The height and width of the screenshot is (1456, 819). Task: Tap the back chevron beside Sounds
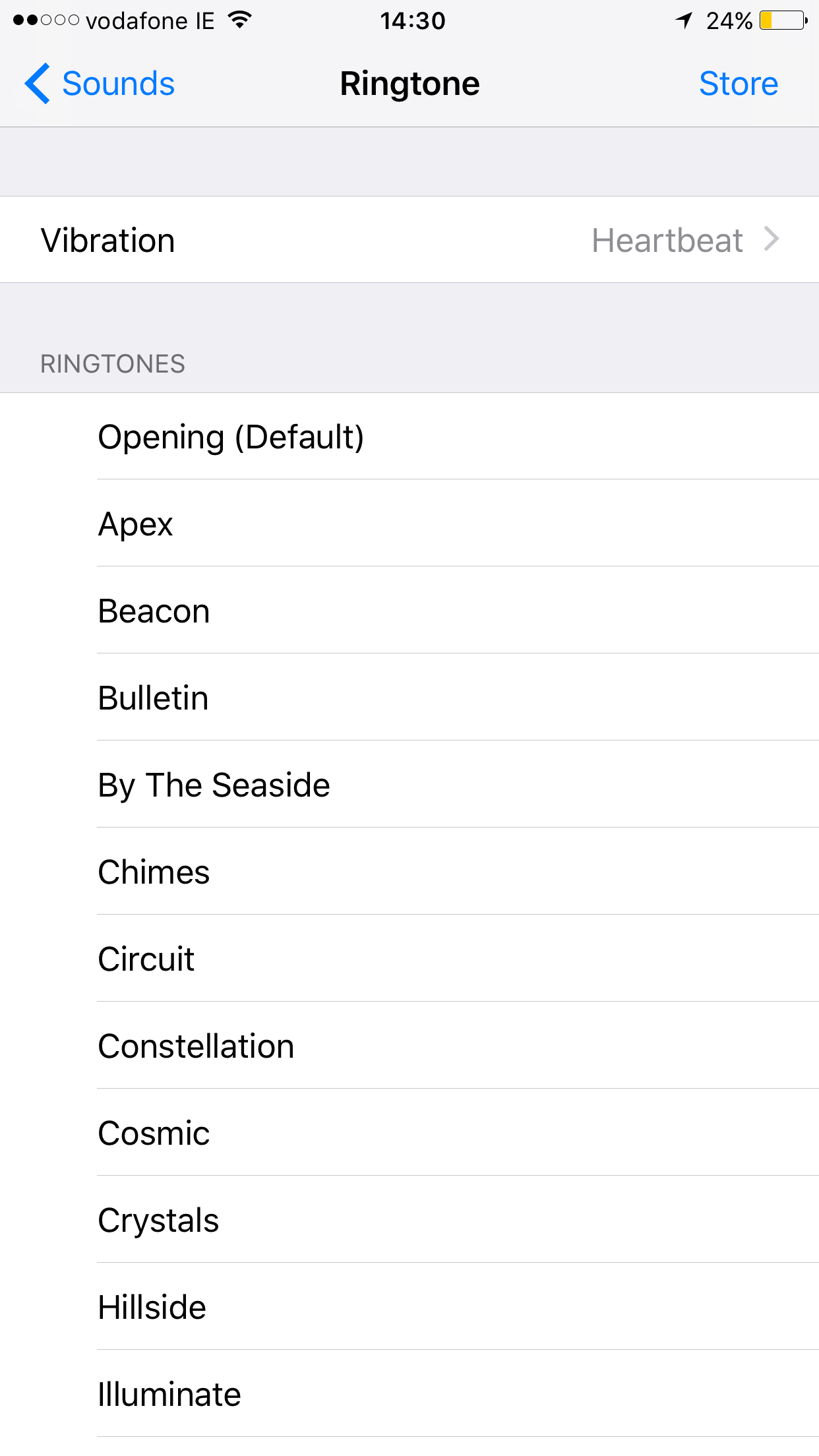pos(38,83)
